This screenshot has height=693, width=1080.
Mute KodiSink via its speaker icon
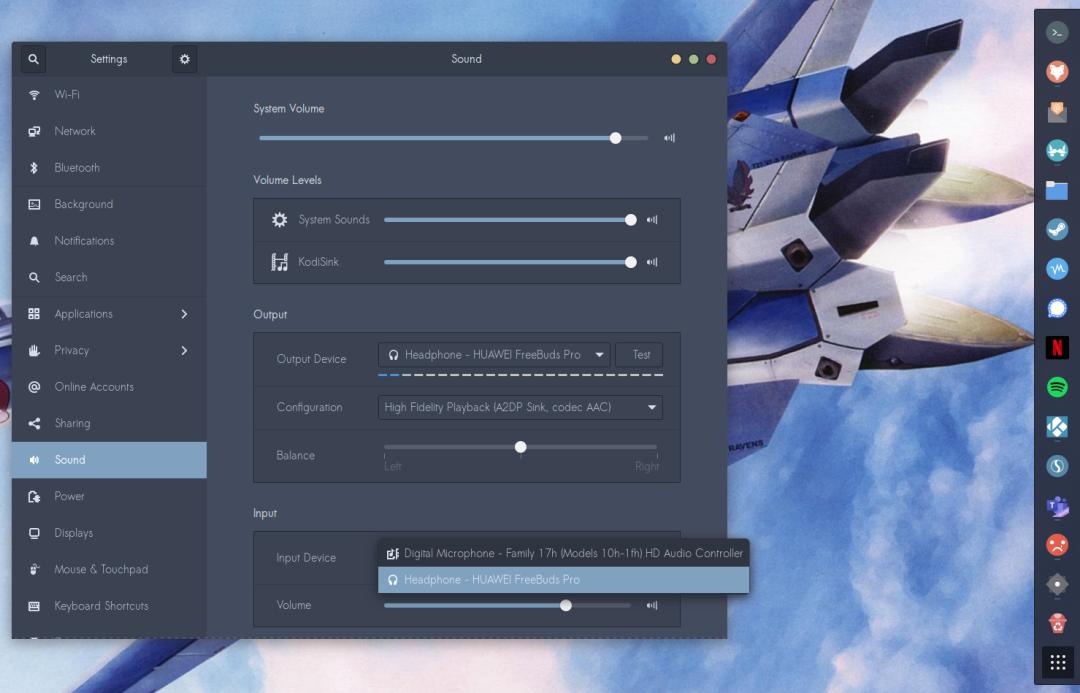(652, 262)
